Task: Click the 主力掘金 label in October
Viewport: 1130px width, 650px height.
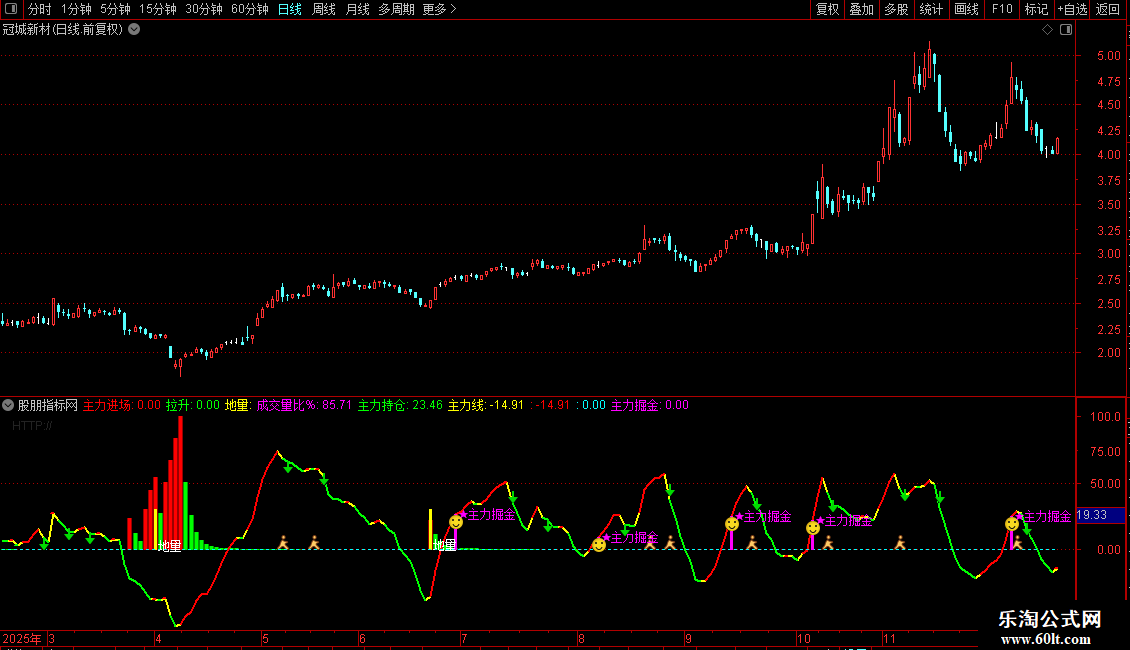Action: coord(848,521)
